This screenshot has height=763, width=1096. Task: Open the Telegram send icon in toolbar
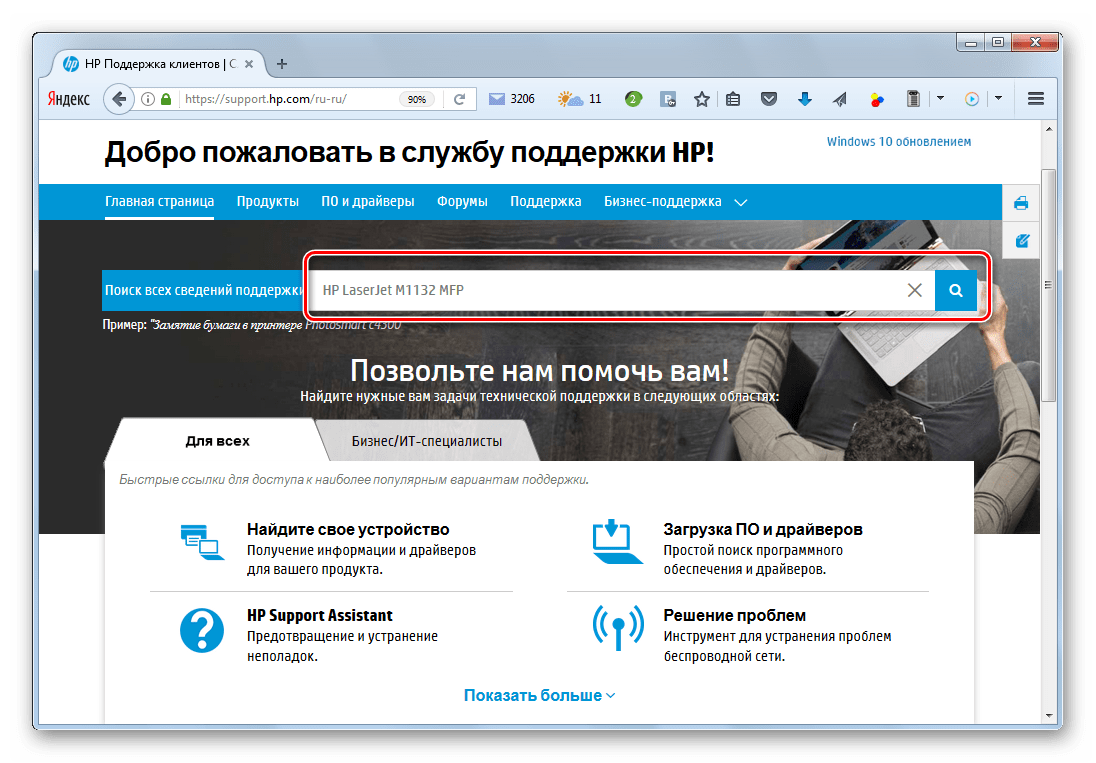pyautogui.click(x=839, y=98)
